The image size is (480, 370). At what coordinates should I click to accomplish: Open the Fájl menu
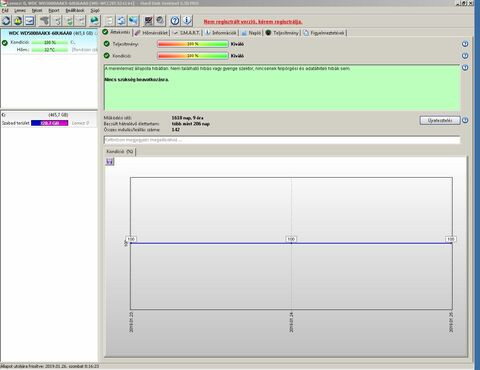pyautogui.click(x=5, y=10)
